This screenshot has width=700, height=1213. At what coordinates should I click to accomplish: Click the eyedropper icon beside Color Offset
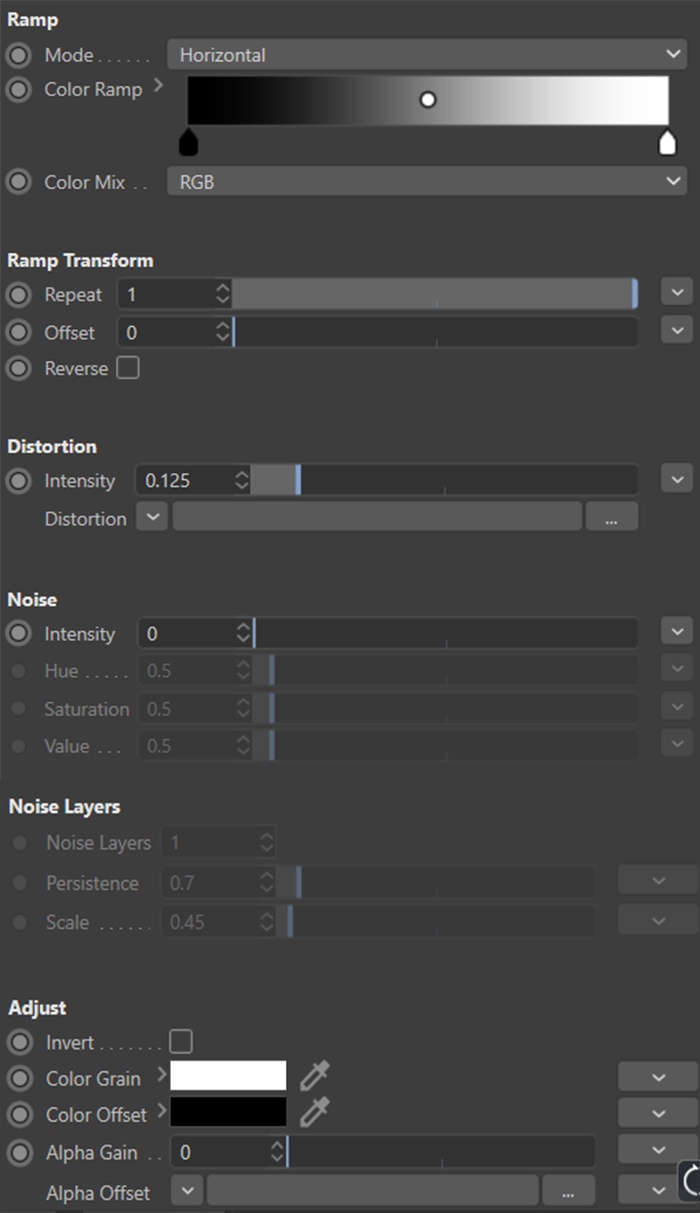(x=314, y=1113)
